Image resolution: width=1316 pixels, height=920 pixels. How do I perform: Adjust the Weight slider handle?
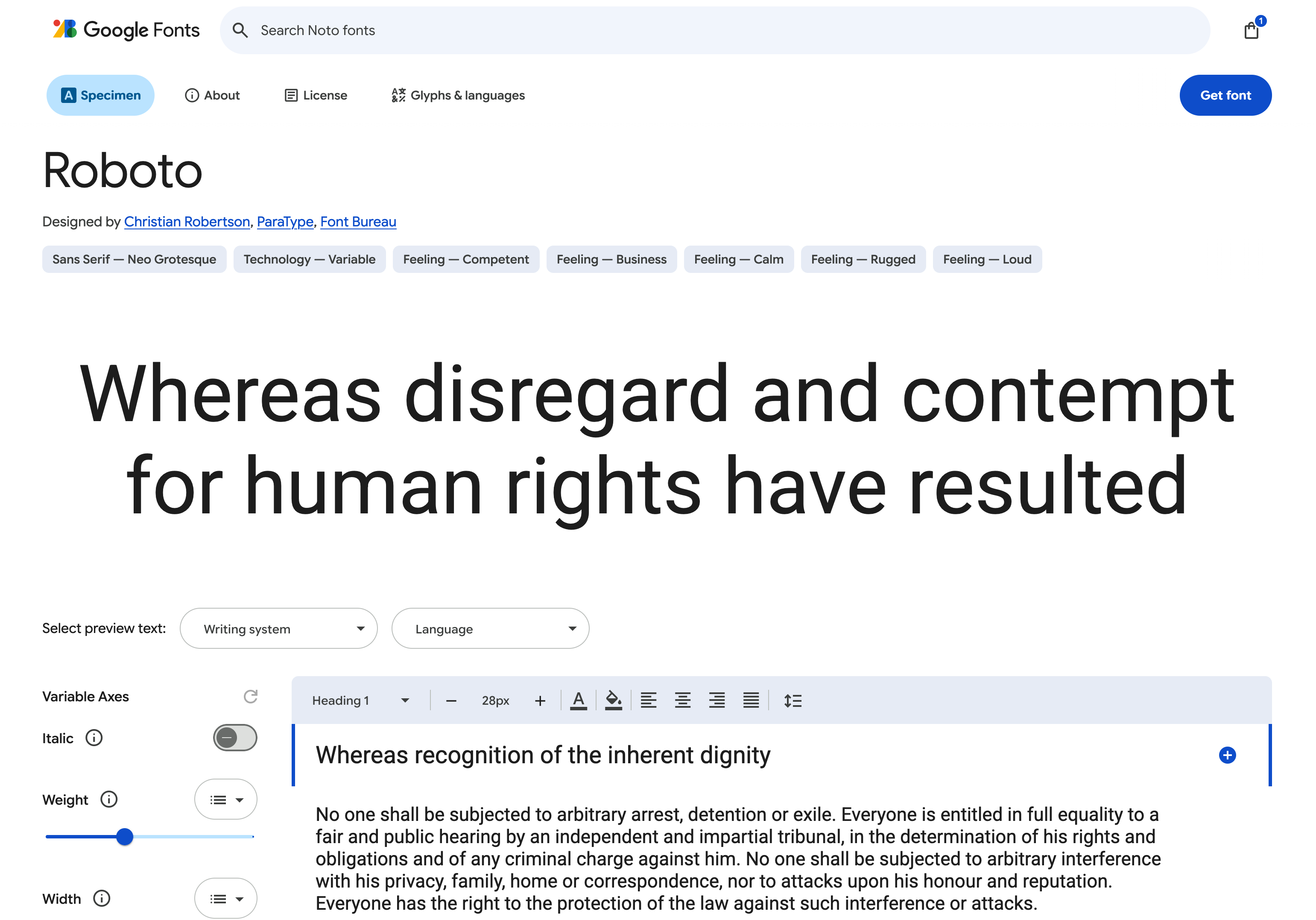click(124, 837)
